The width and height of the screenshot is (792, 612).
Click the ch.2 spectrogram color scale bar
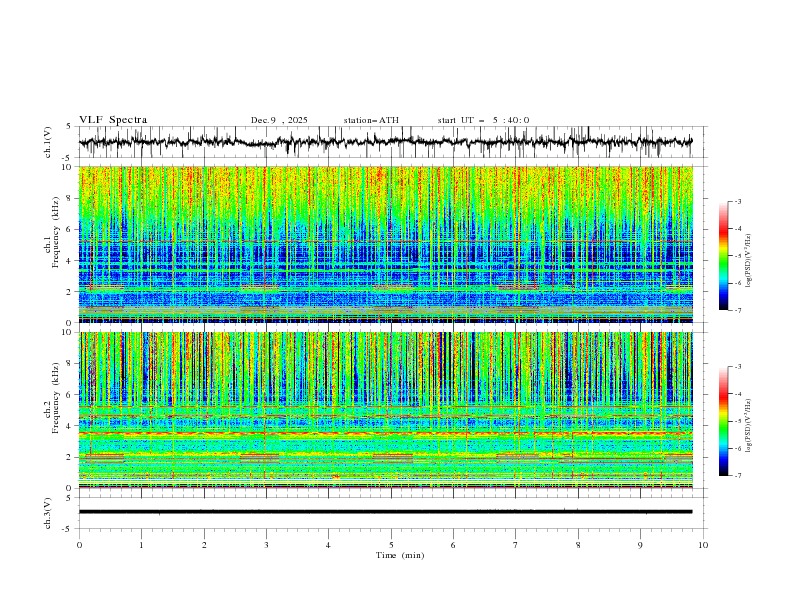pyautogui.click(x=724, y=421)
